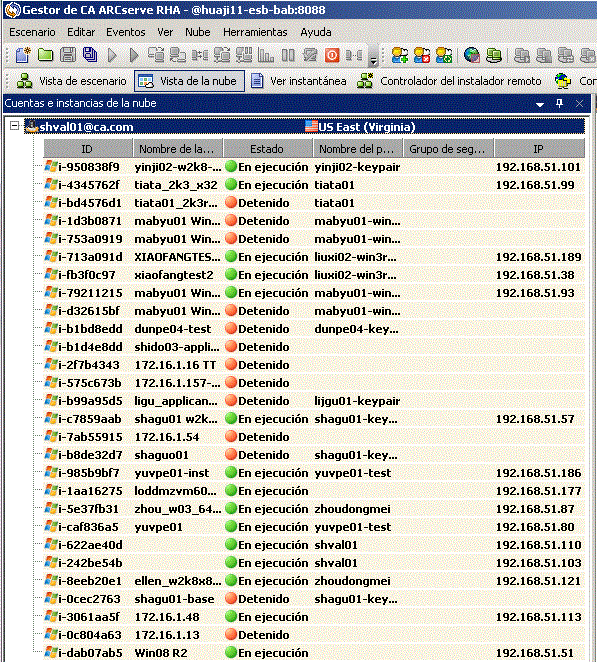Click the globe toolbar icon
597x662 pixels.
[472, 55]
